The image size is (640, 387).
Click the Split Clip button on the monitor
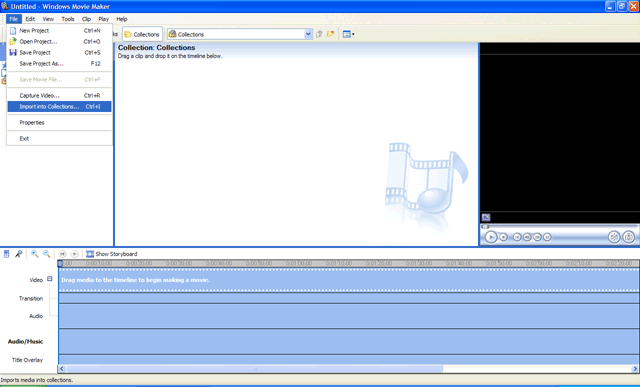coord(614,237)
